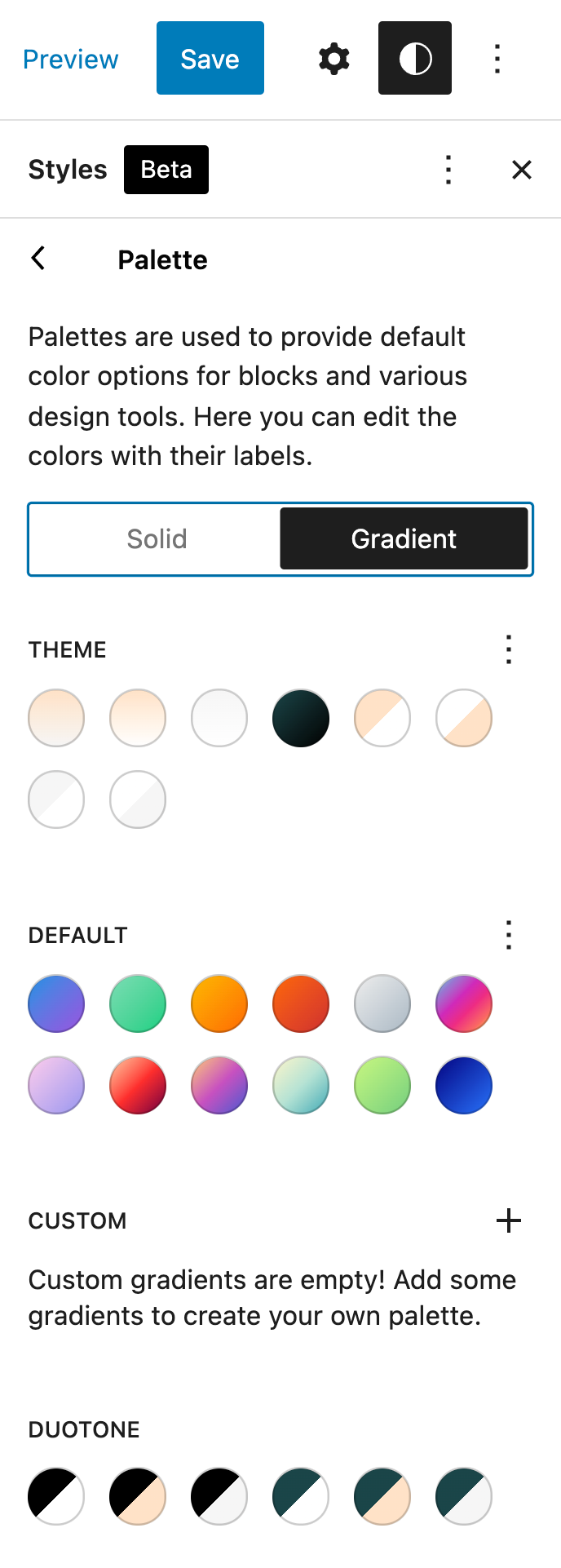Screen dimensions: 561x1568
Task: Select the deep blue default gradient
Action: point(464,1085)
